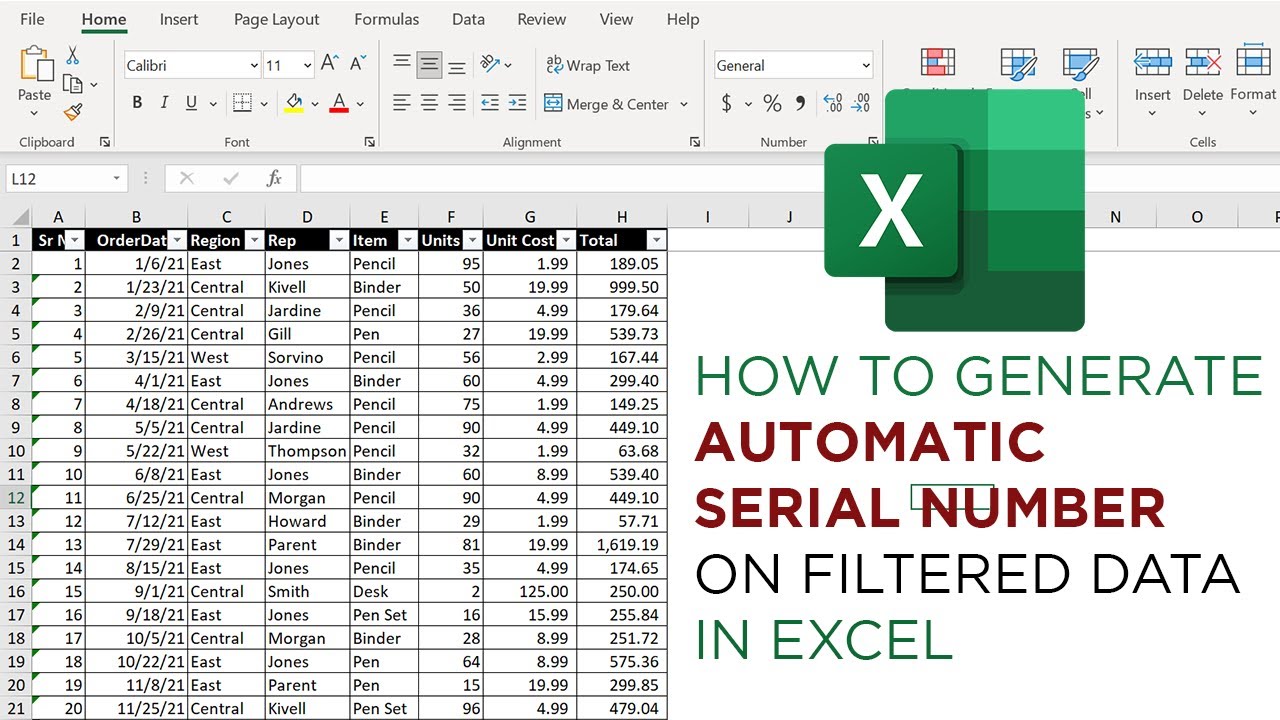Click the red Font Color A
1280x720 pixels.
click(x=338, y=103)
